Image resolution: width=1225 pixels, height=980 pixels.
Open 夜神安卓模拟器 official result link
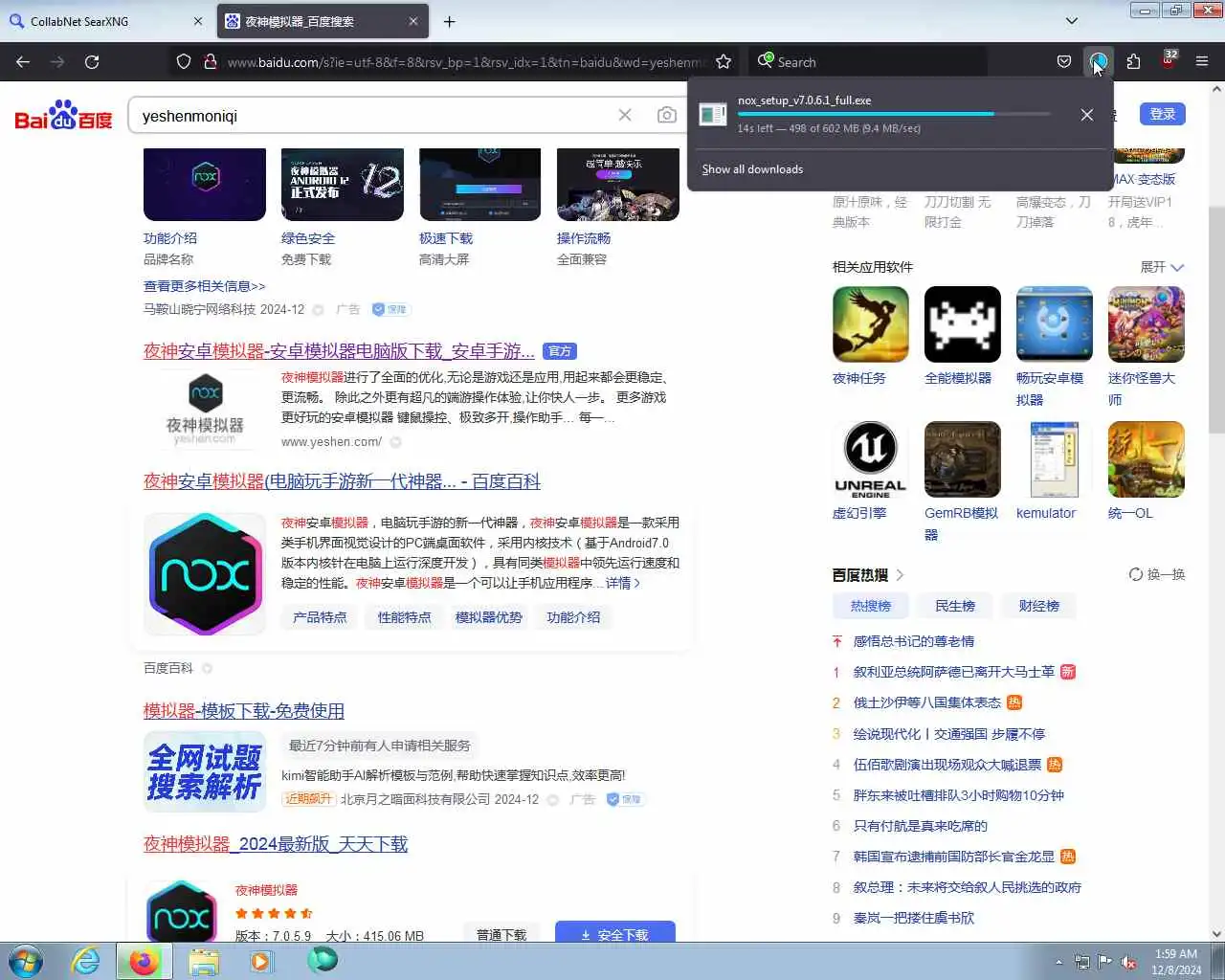click(339, 351)
